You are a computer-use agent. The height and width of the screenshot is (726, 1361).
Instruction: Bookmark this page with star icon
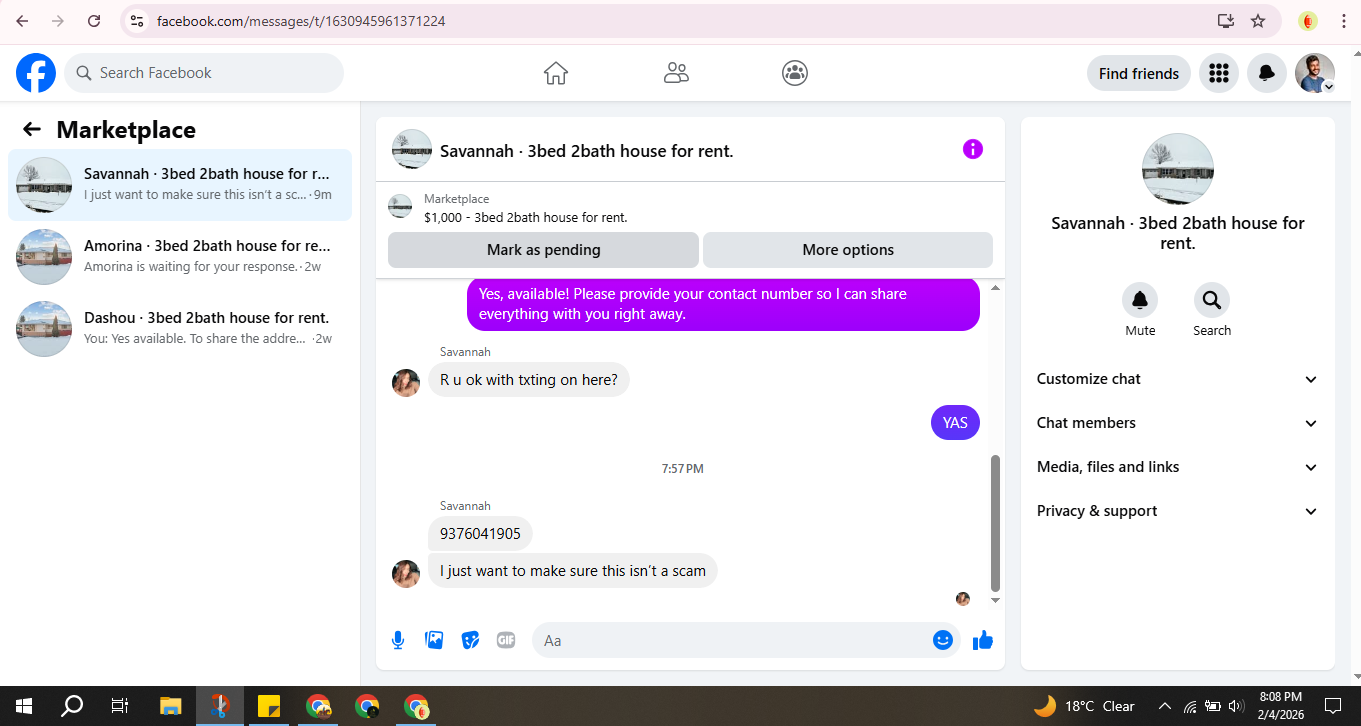click(1258, 21)
